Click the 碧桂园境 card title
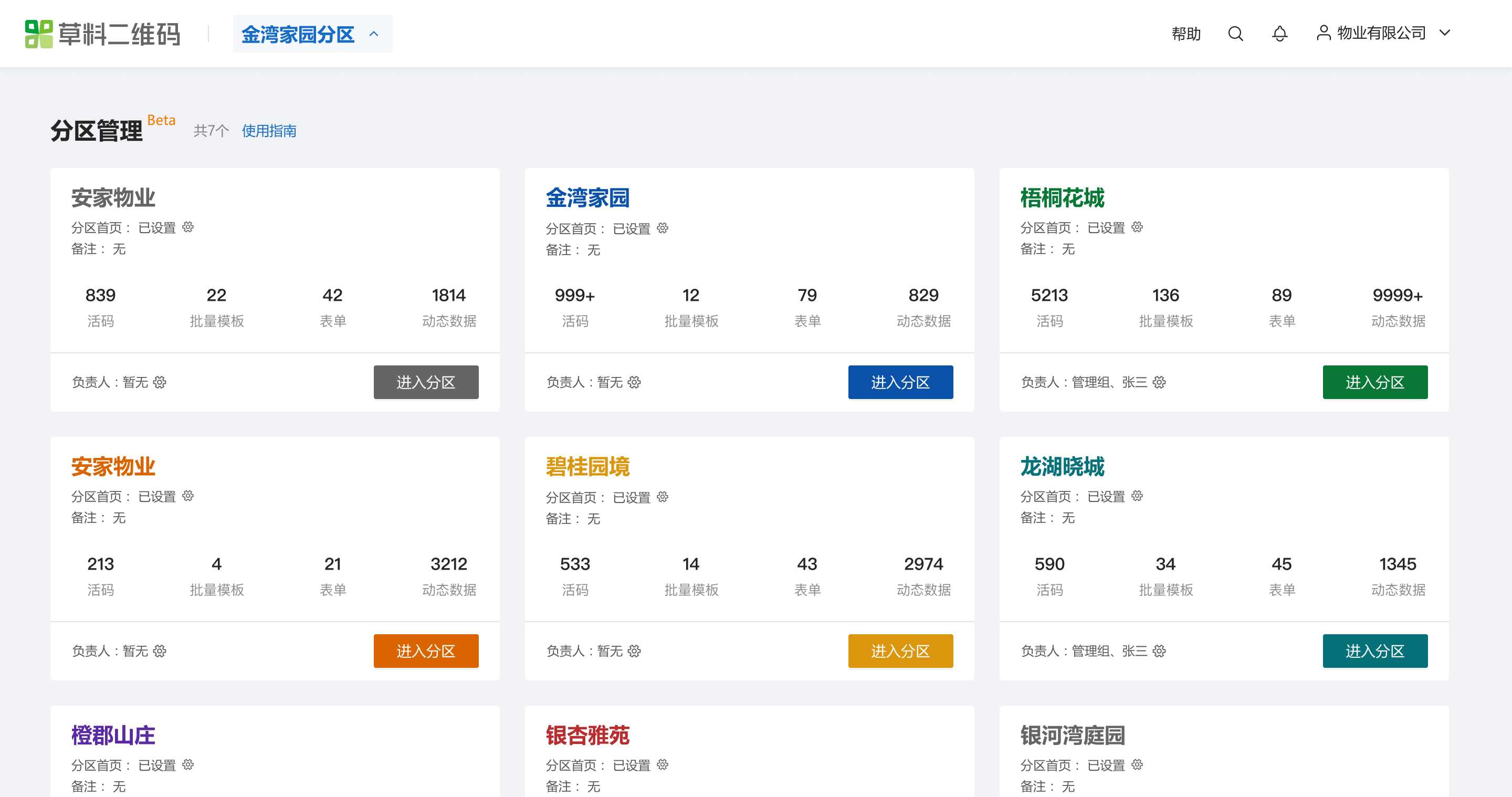1512x797 pixels. point(587,467)
